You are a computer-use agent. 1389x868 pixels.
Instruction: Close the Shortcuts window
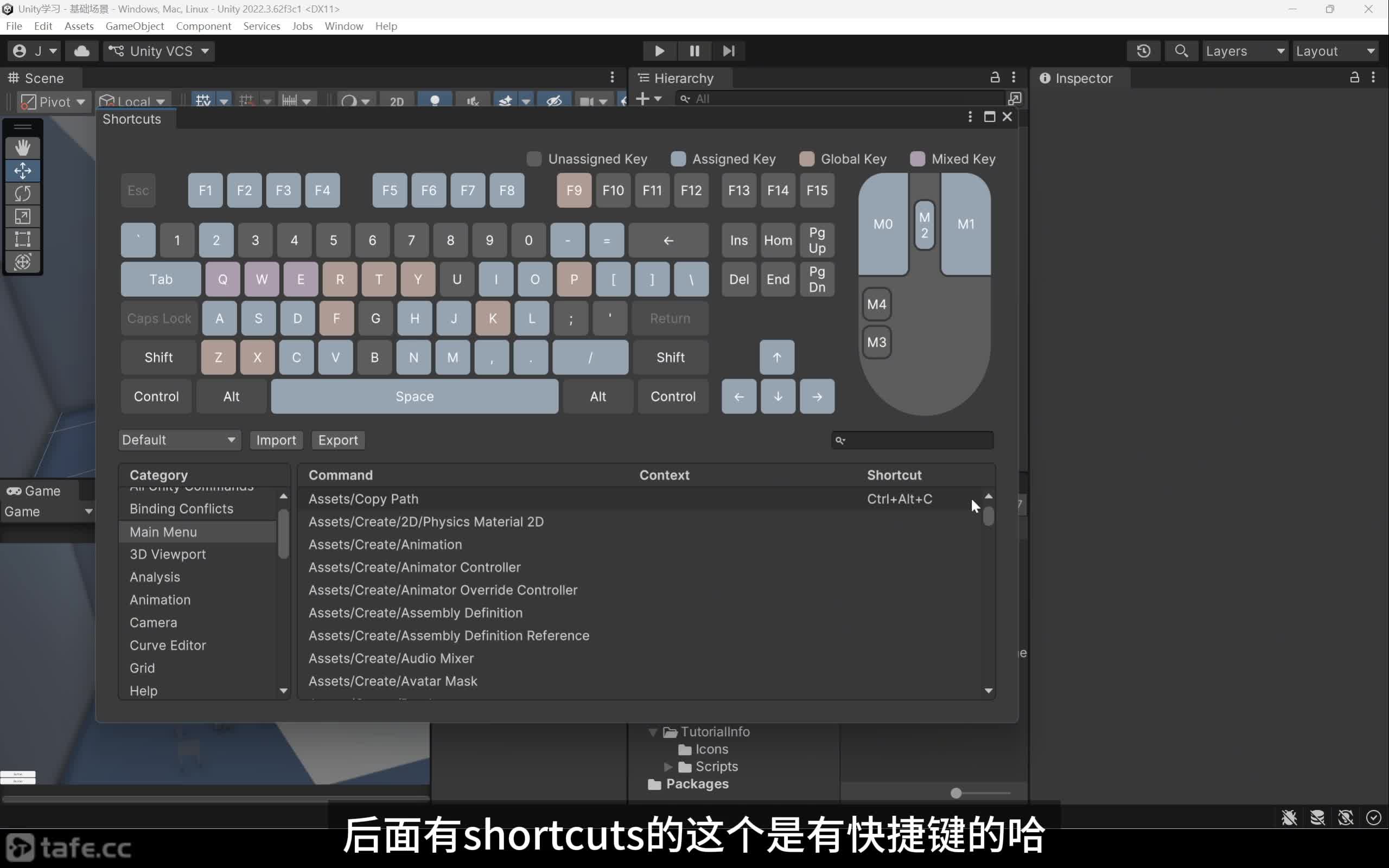coord(1008,117)
